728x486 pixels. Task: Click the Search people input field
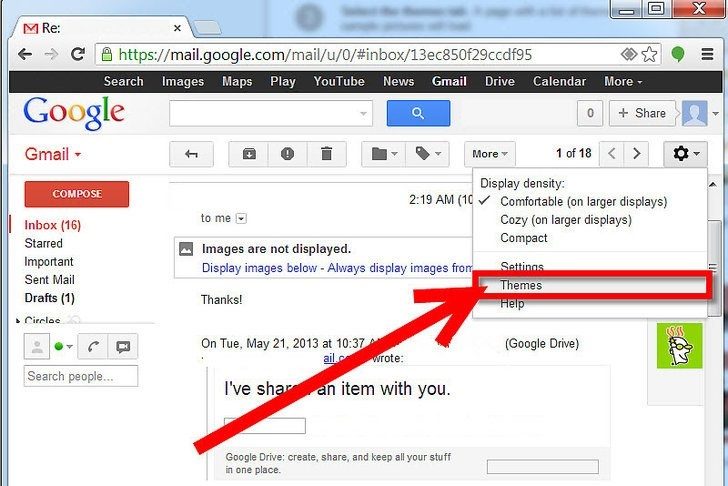tap(81, 376)
